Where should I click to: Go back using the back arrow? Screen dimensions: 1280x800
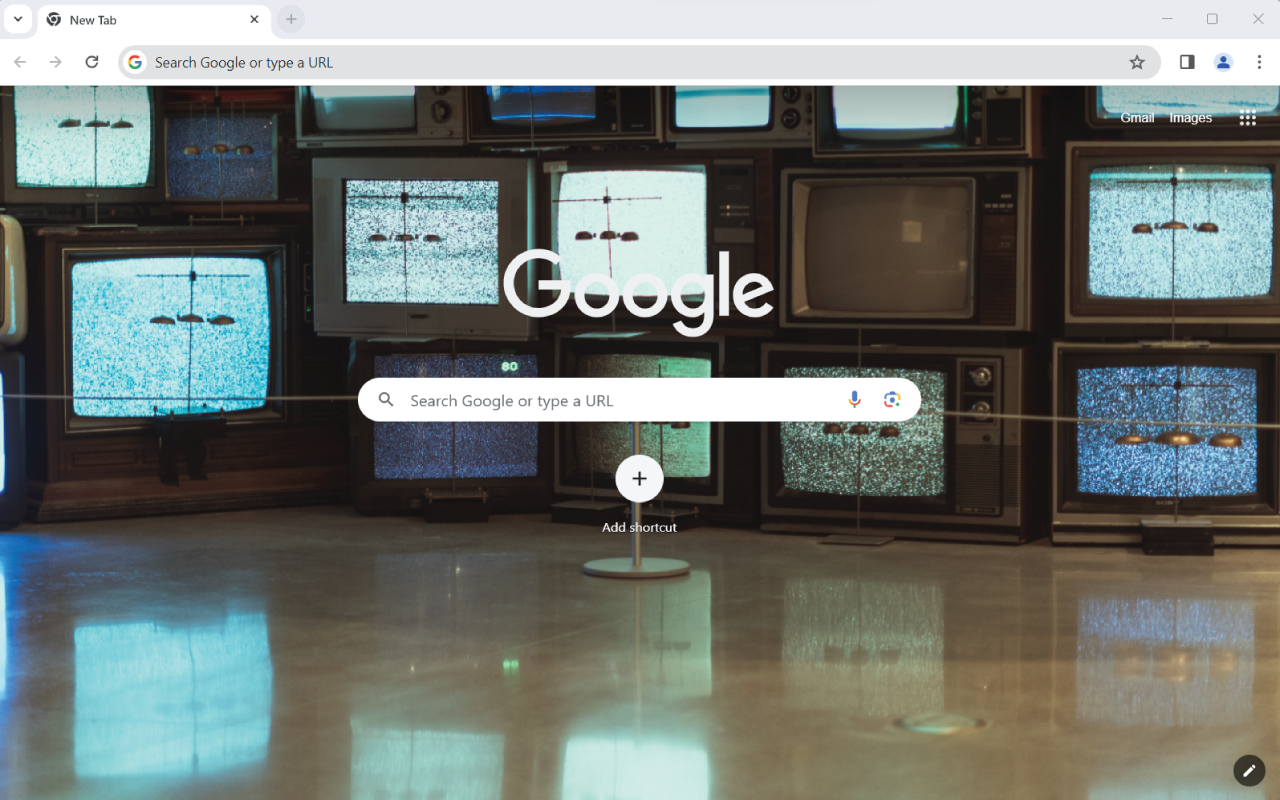pyautogui.click(x=20, y=62)
